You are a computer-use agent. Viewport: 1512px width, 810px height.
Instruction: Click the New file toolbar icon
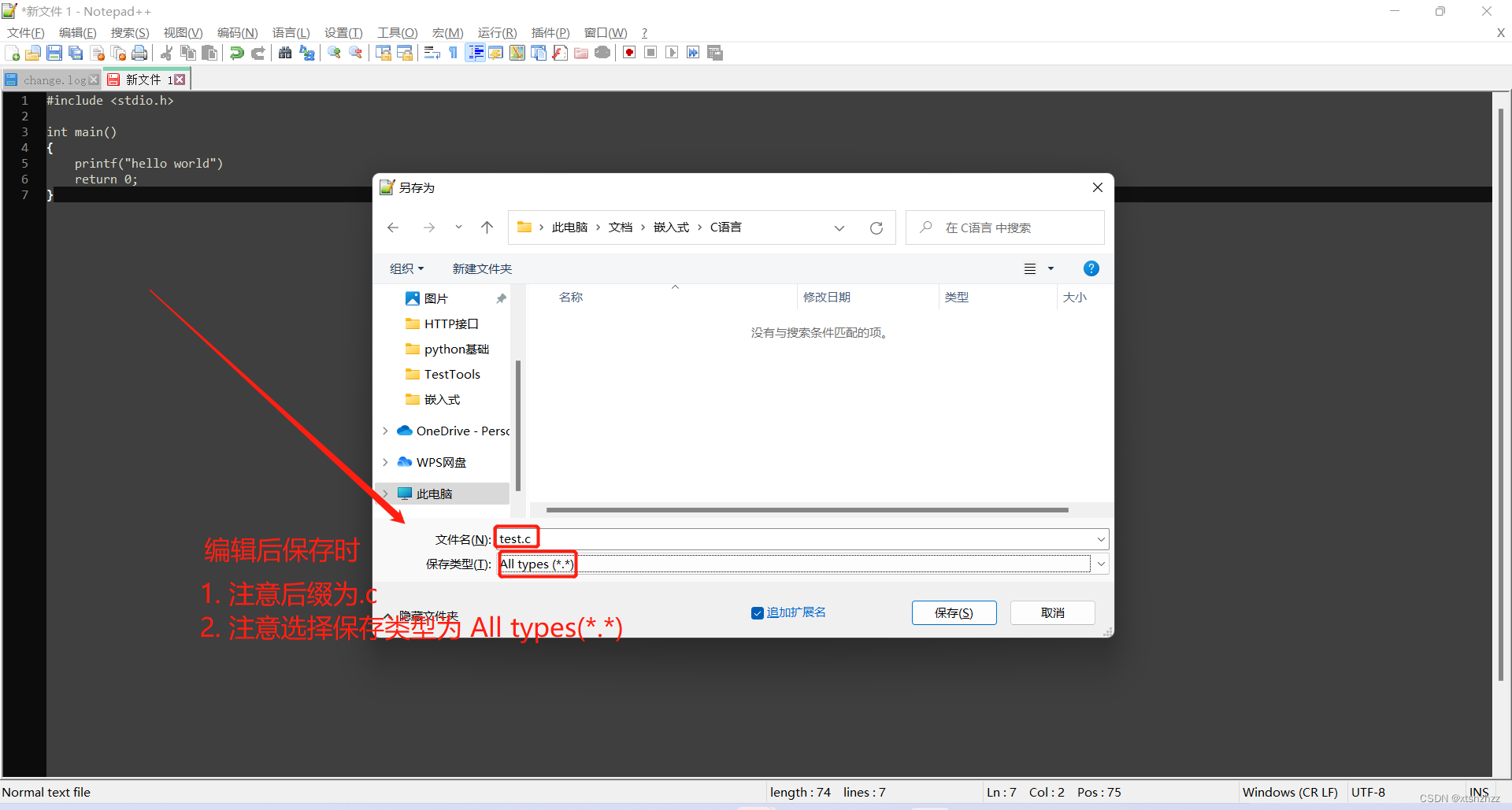point(13,53)
